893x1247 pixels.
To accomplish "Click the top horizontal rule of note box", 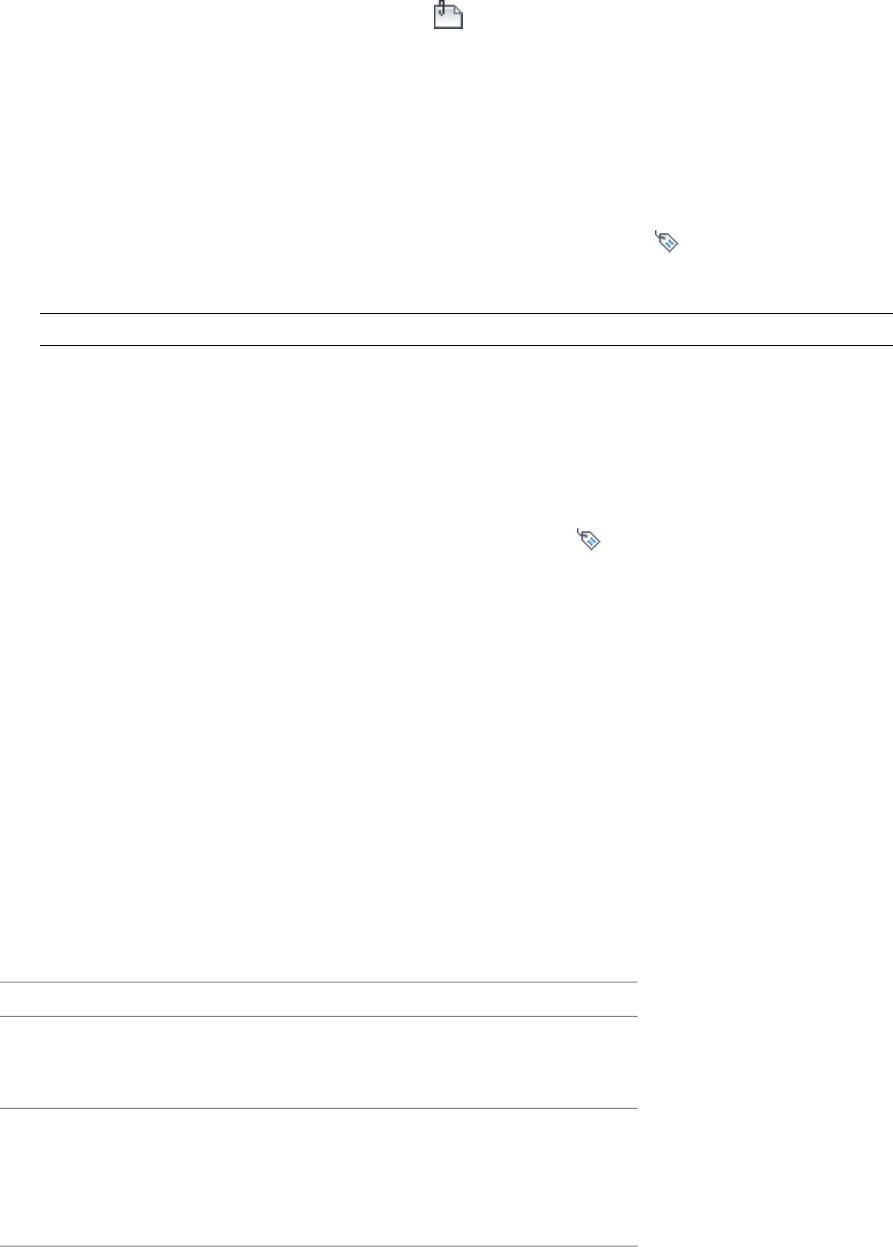I will pyautogui.click(x=465, y=314).
